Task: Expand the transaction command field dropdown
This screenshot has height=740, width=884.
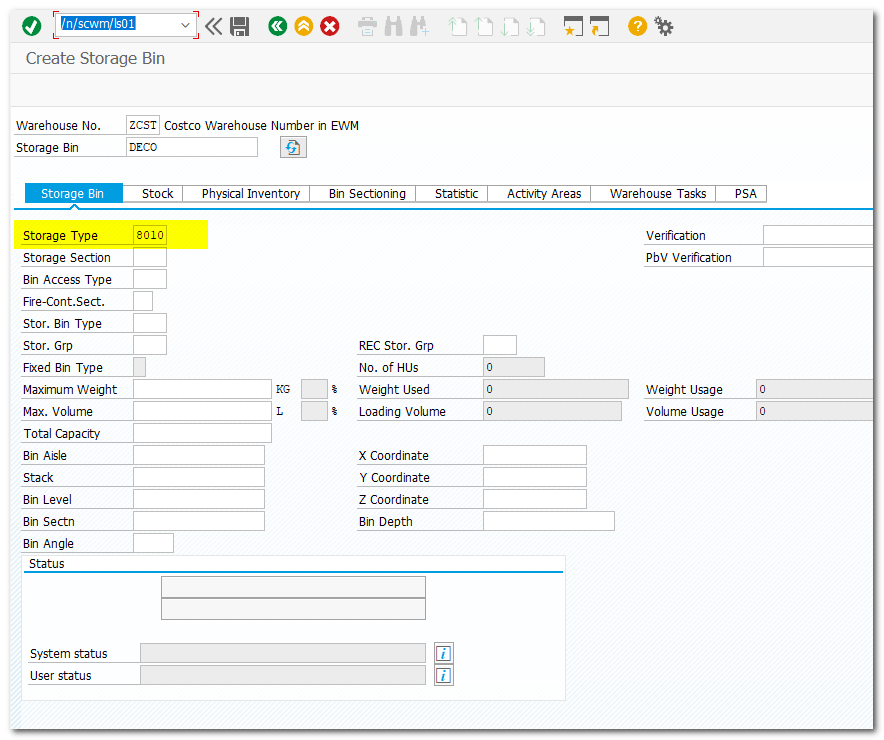Action: (x=185, y=25)
